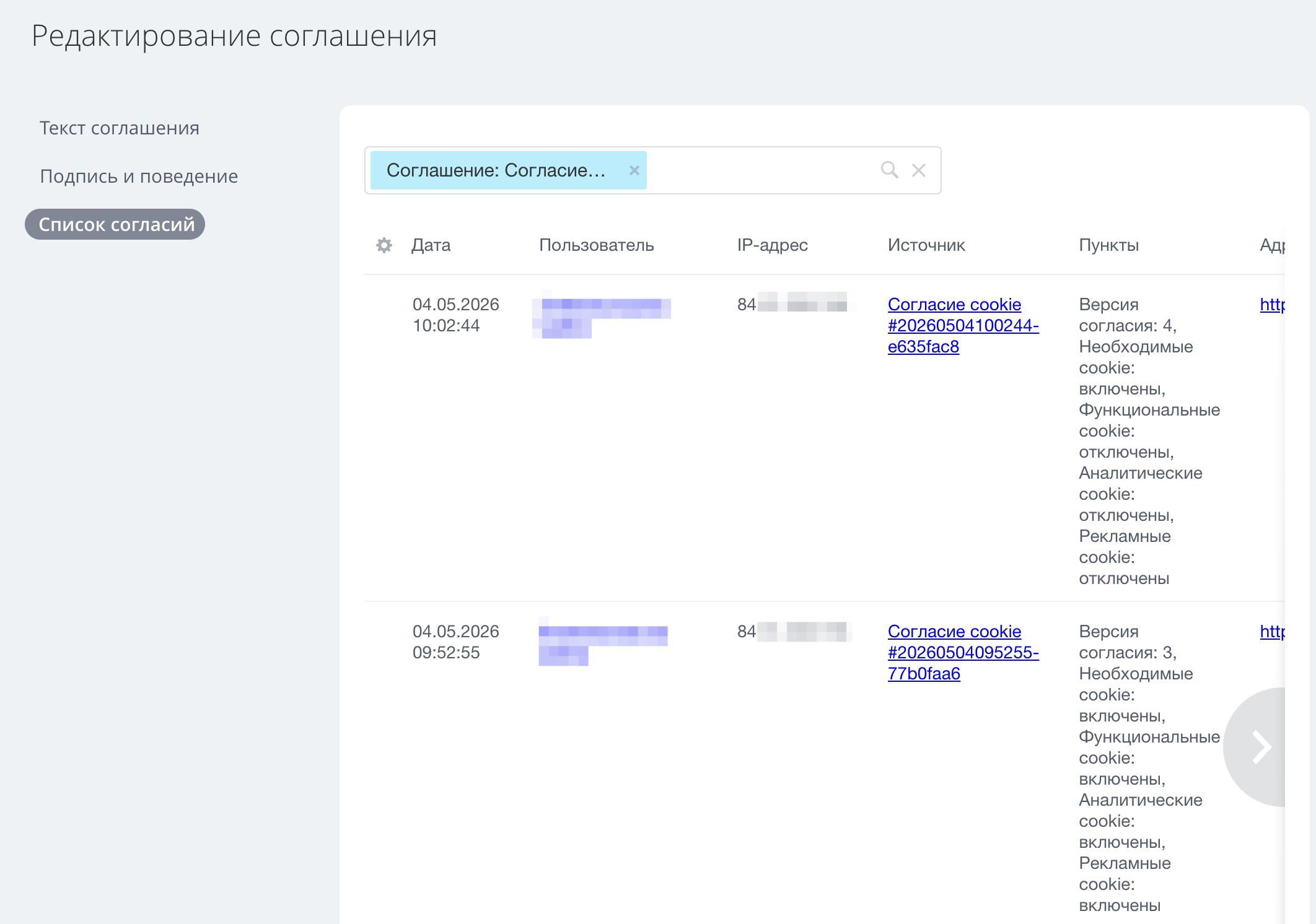Click the 'Версия согласия: 4' points cell
Viewport: 1316px width, 924px height.
[1149, 442]
